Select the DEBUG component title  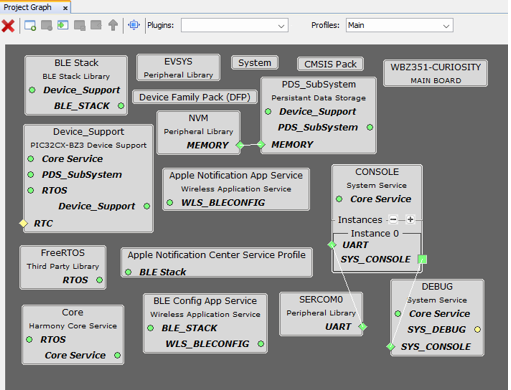point(437,287)
